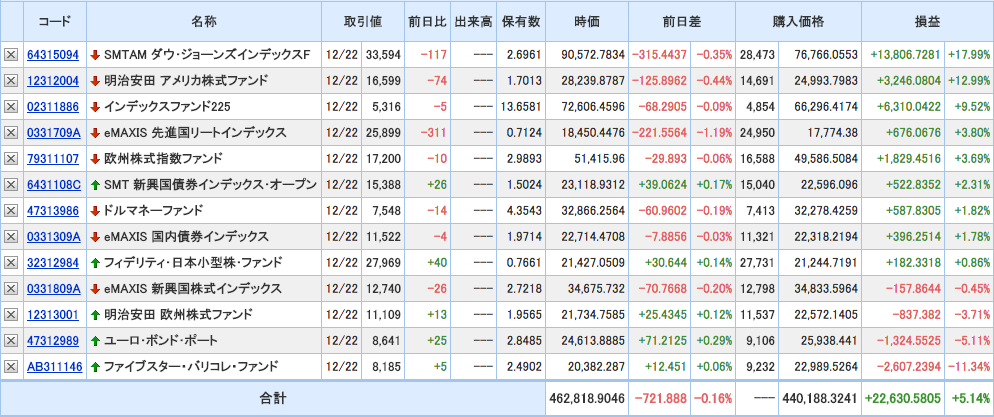Open fund code link 12313001
Image resolution: width=994 pixels, height=417 pixels.
click(x=53, y=314)
